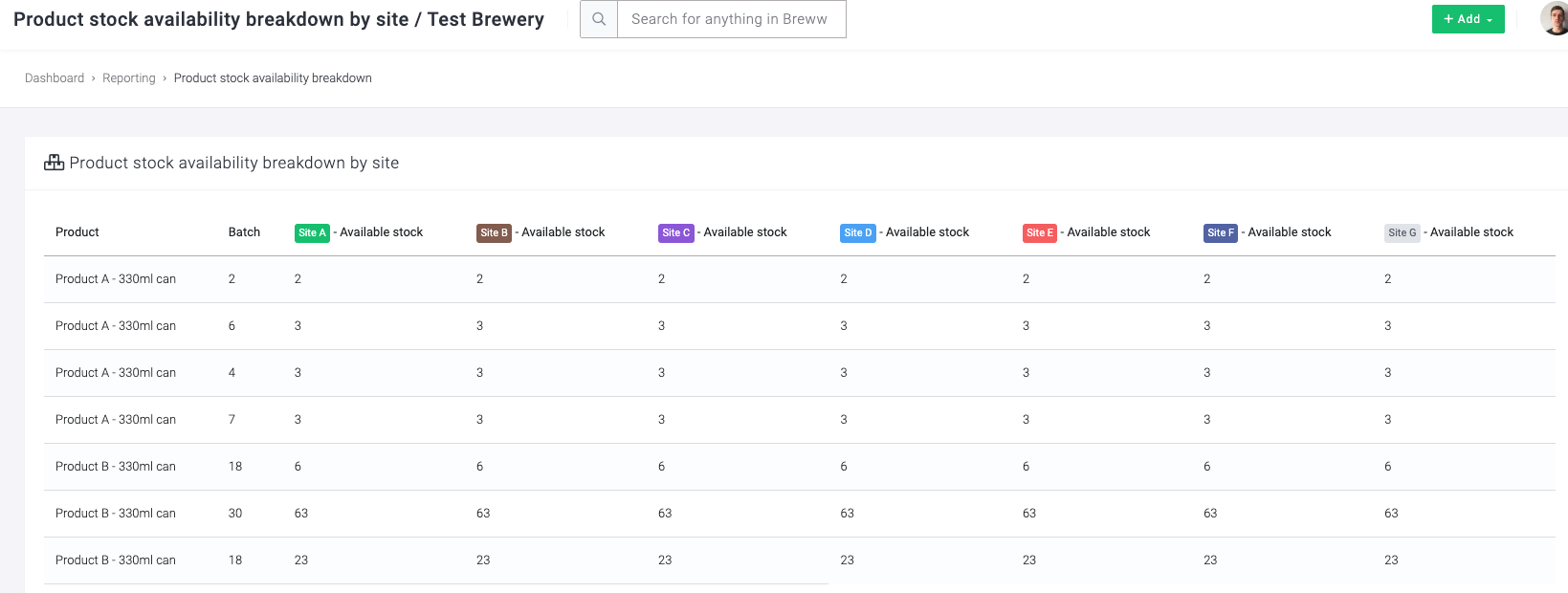Open the user avatar profile

(x=1556, y=18)
